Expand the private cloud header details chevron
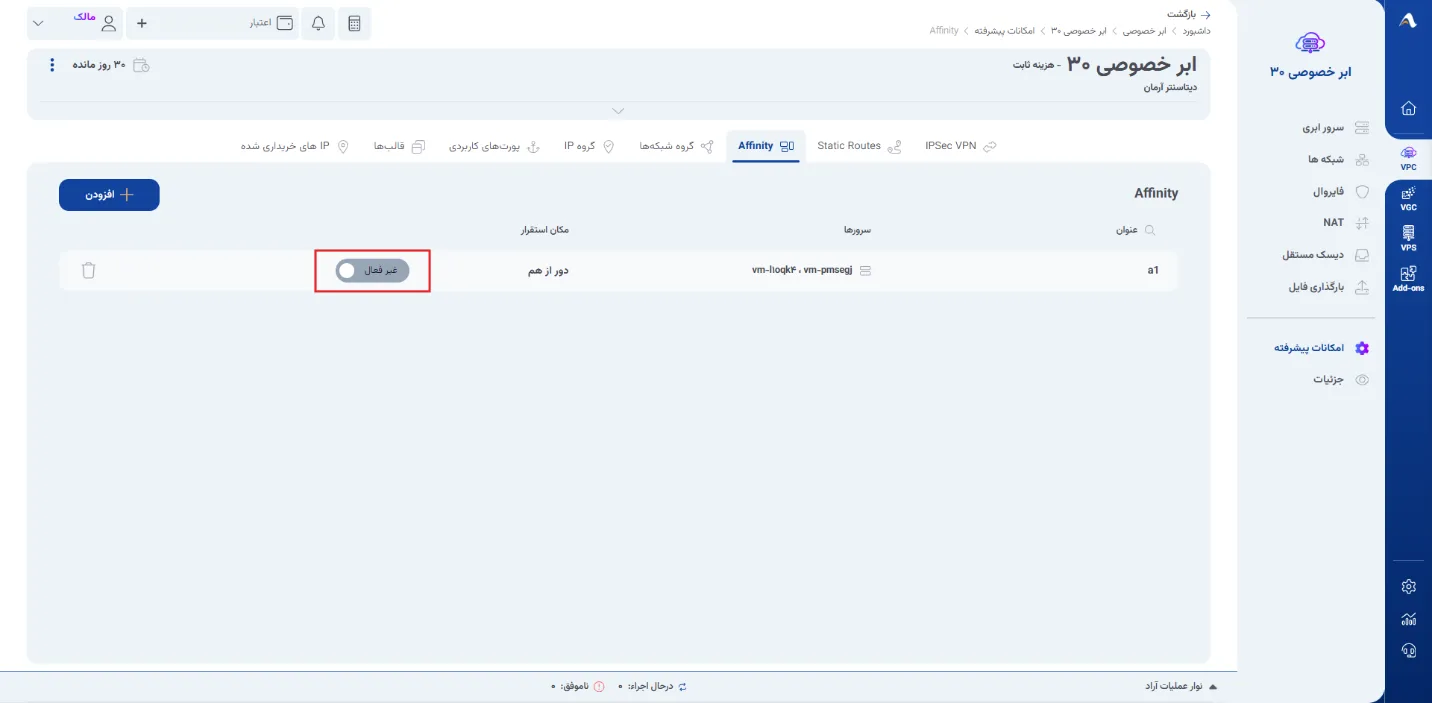 point(618,111)
